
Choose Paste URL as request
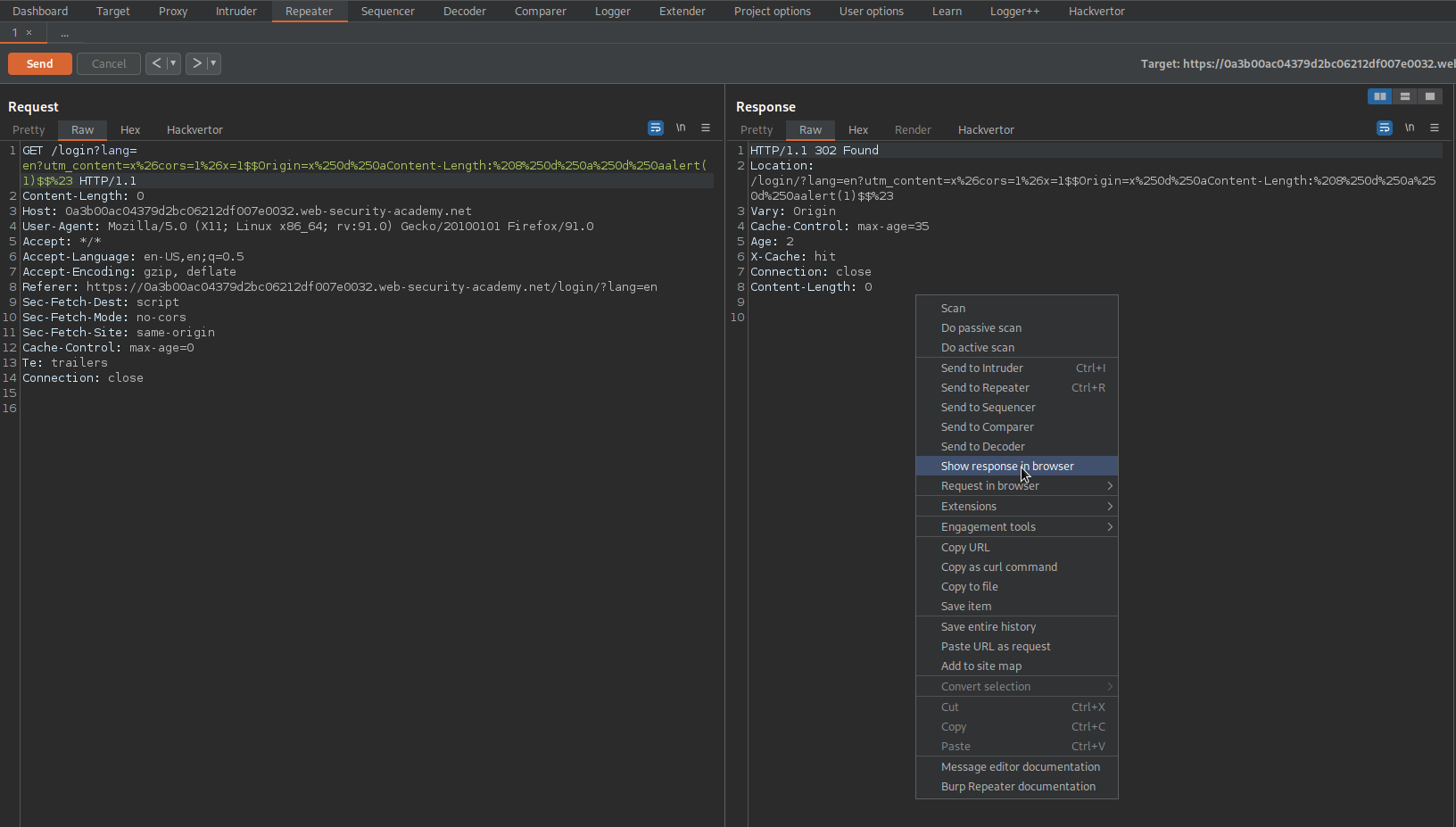pyautogui.click(x=1017, y=647)
